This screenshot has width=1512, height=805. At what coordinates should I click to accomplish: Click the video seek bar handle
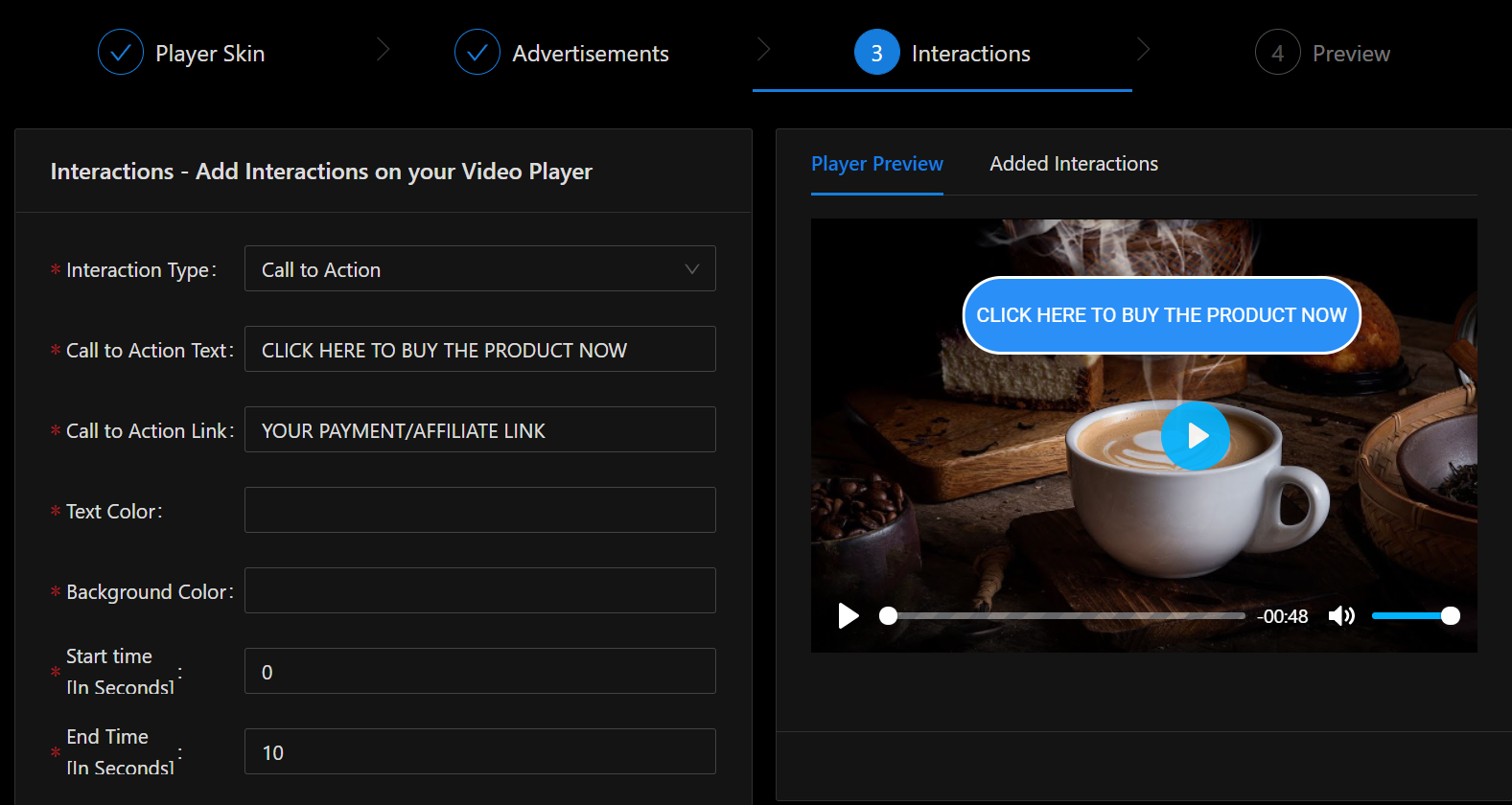(889, 615)
